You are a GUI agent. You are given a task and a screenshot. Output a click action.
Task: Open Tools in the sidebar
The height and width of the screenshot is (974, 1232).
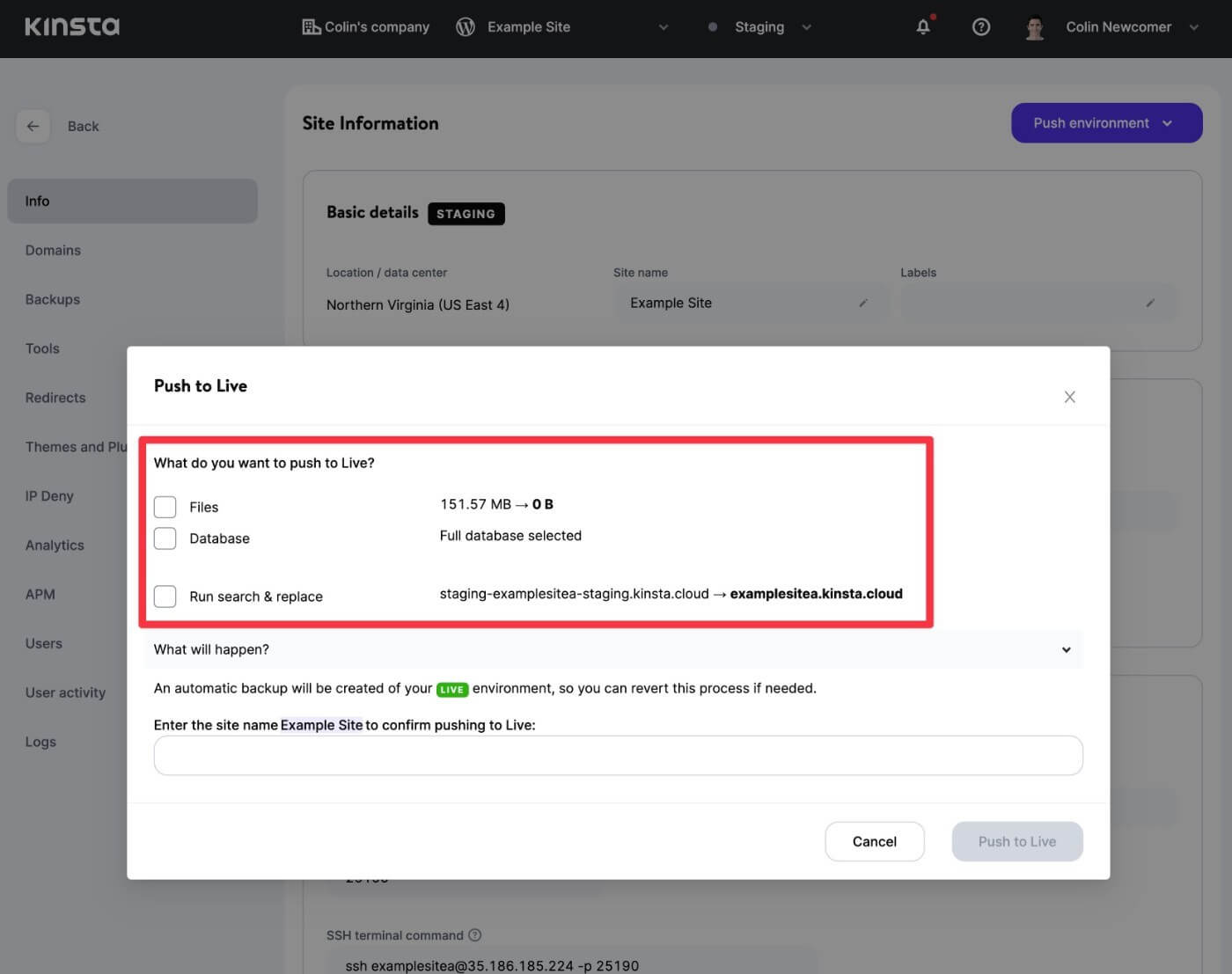(x=42, y=348)
